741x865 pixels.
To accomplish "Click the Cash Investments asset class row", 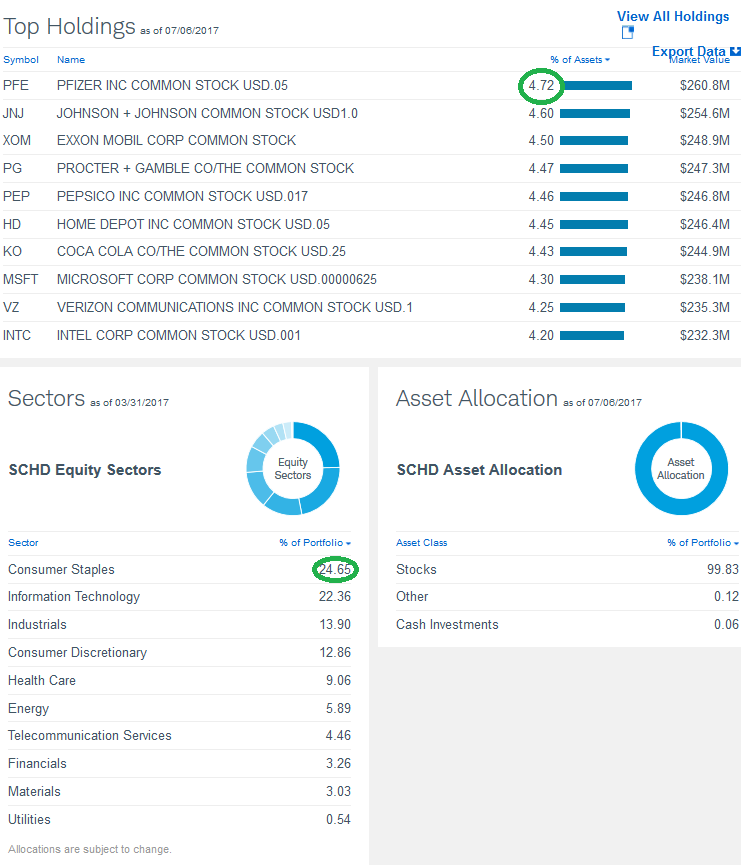I will click(567, 624).
